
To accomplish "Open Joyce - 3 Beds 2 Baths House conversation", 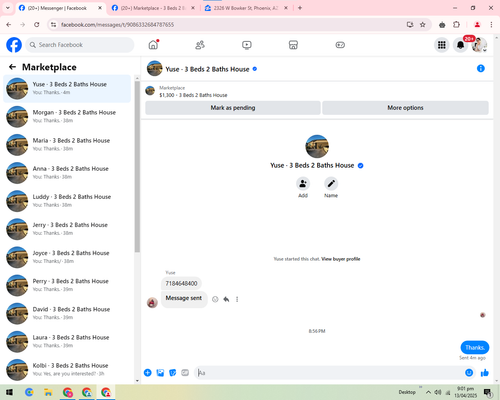I will pyautogui.click(x=67, y=257).
